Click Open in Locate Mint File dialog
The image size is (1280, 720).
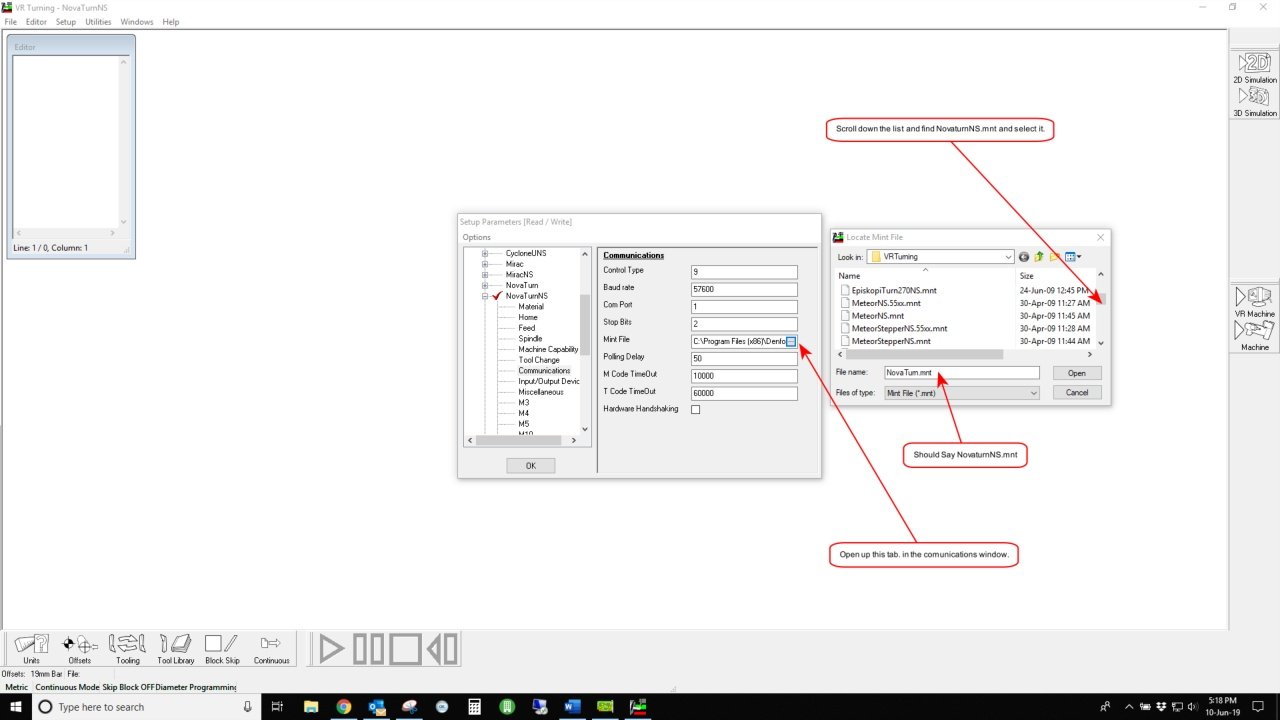[x=1076, y=373]
